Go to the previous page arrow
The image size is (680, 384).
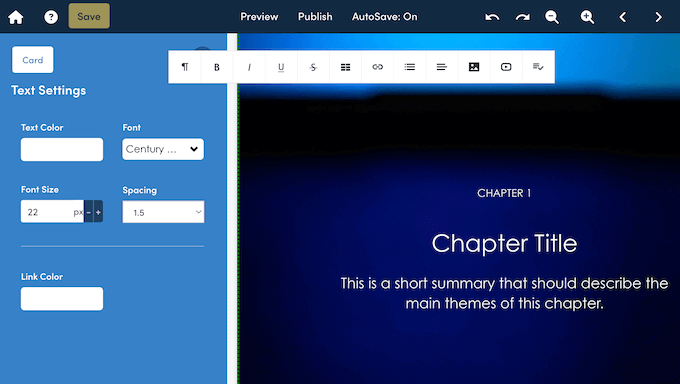coord(623,17)
